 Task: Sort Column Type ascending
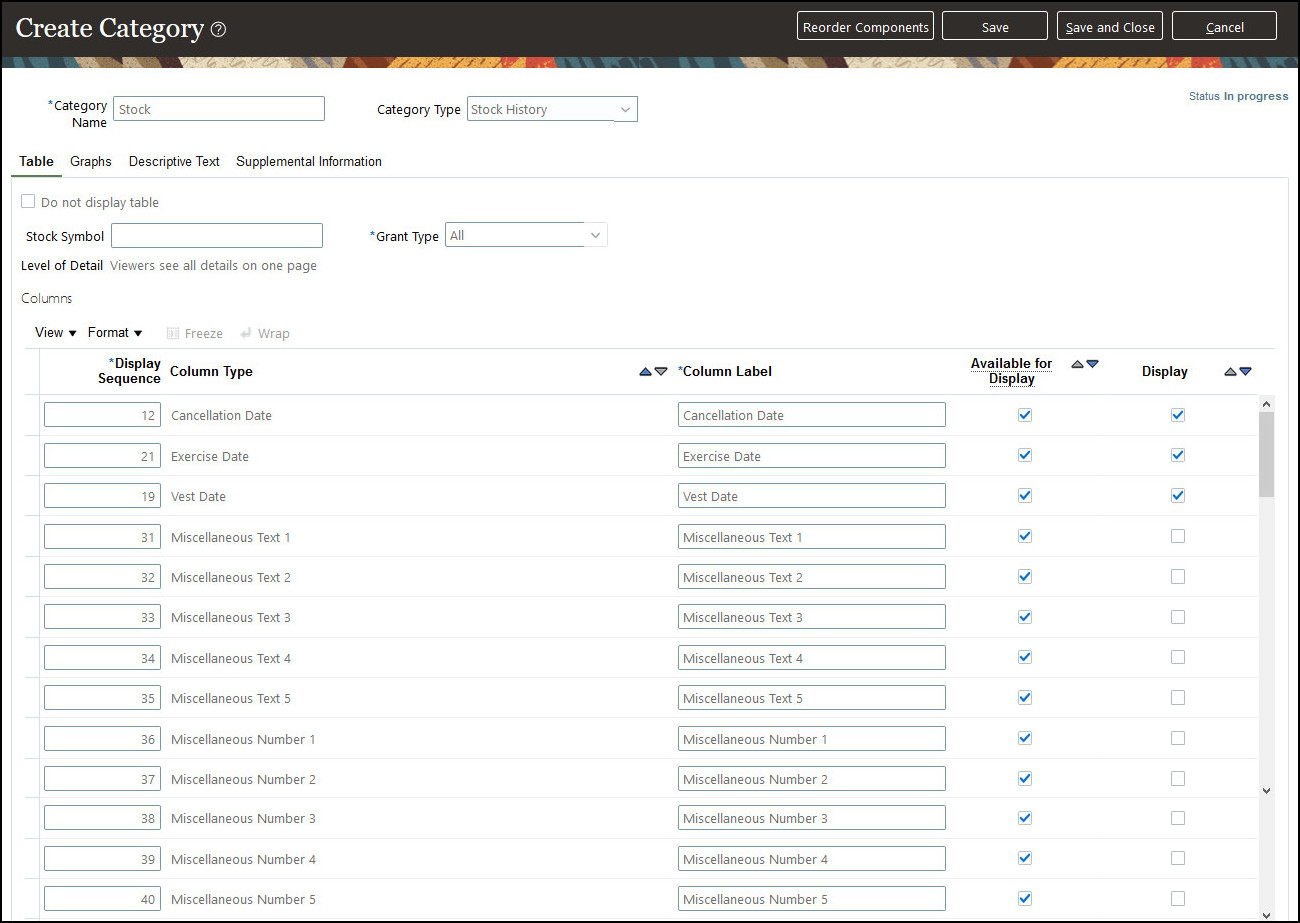point(646,371)
